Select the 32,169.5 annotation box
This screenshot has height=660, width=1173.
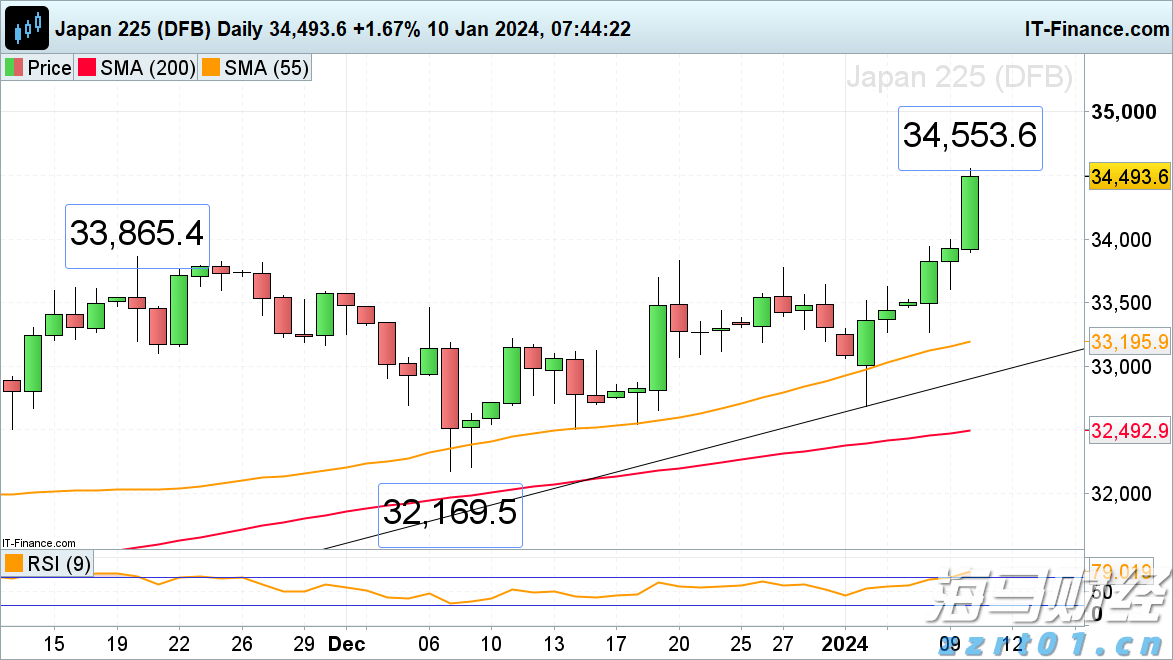tap(450, 515)
